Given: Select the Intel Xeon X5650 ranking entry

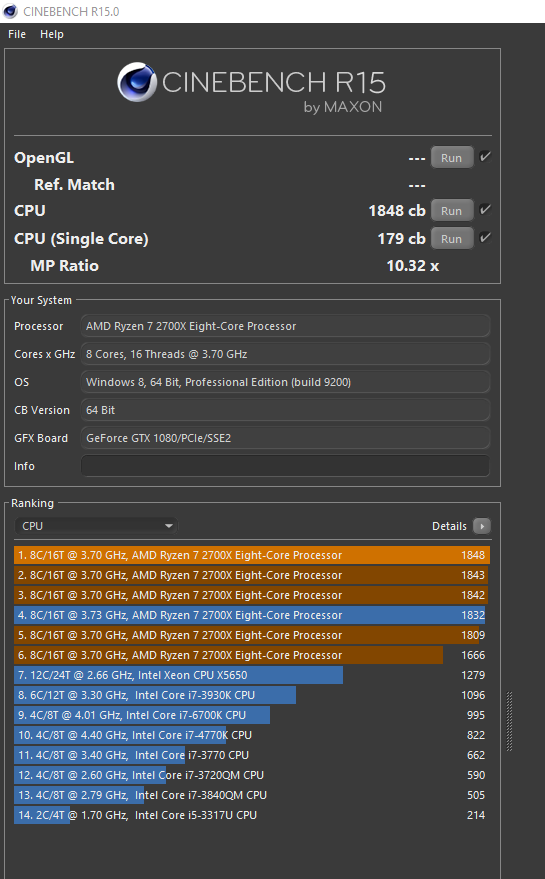Looking at the screenshot, I should [x=252, y=675].
